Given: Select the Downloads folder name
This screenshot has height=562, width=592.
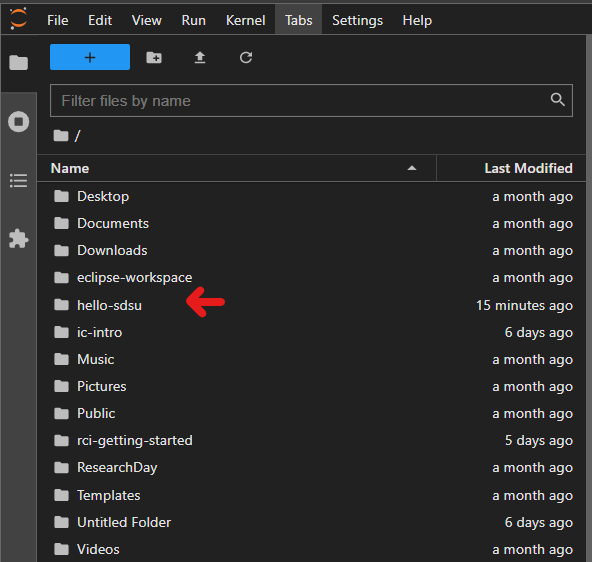Looking at the screenshot, I should coord(112,251).
